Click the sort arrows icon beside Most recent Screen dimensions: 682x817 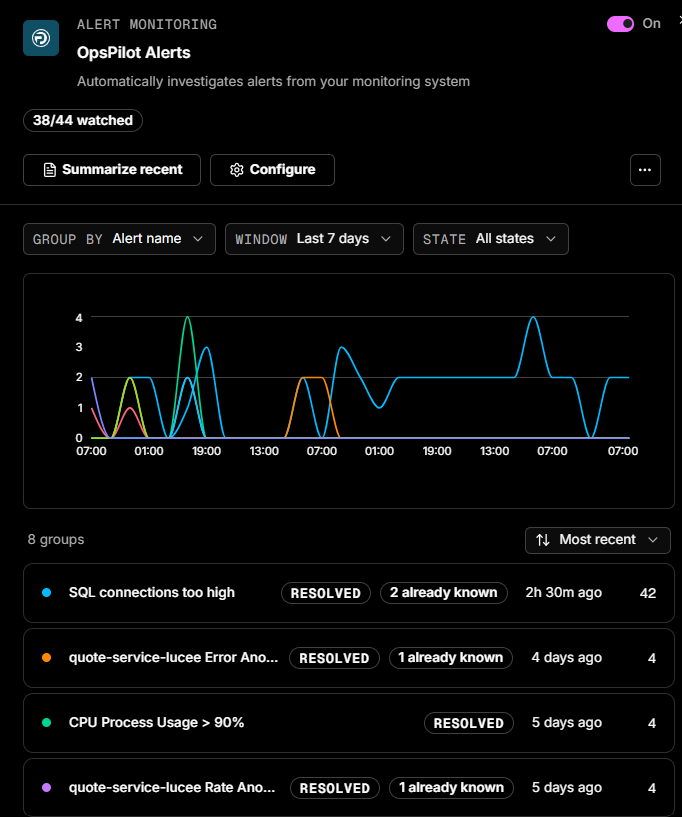tap(543, 540)
